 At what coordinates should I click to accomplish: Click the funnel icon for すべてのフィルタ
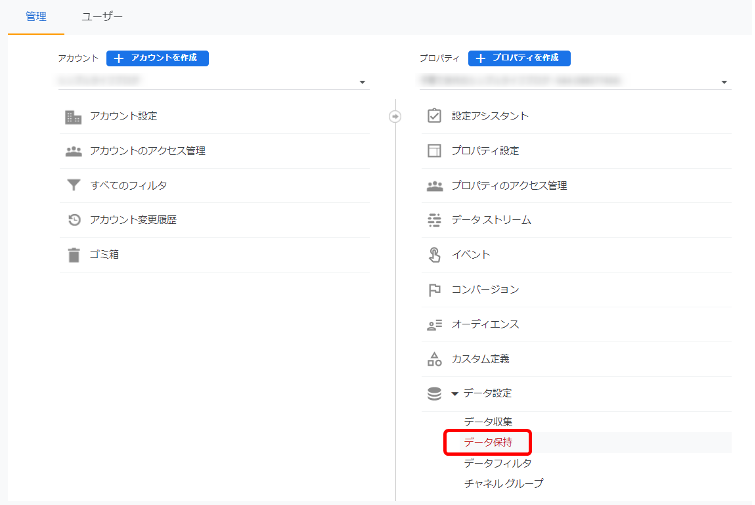tap(74, 185)
